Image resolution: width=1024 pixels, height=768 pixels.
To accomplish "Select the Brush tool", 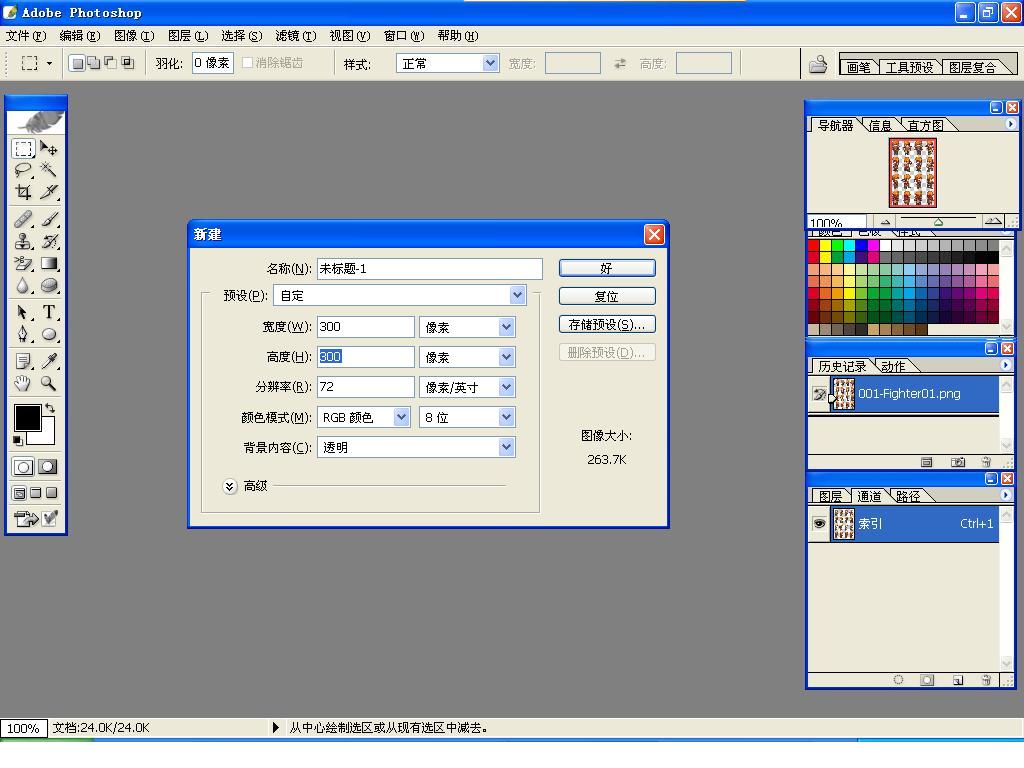I will (49, 219).
